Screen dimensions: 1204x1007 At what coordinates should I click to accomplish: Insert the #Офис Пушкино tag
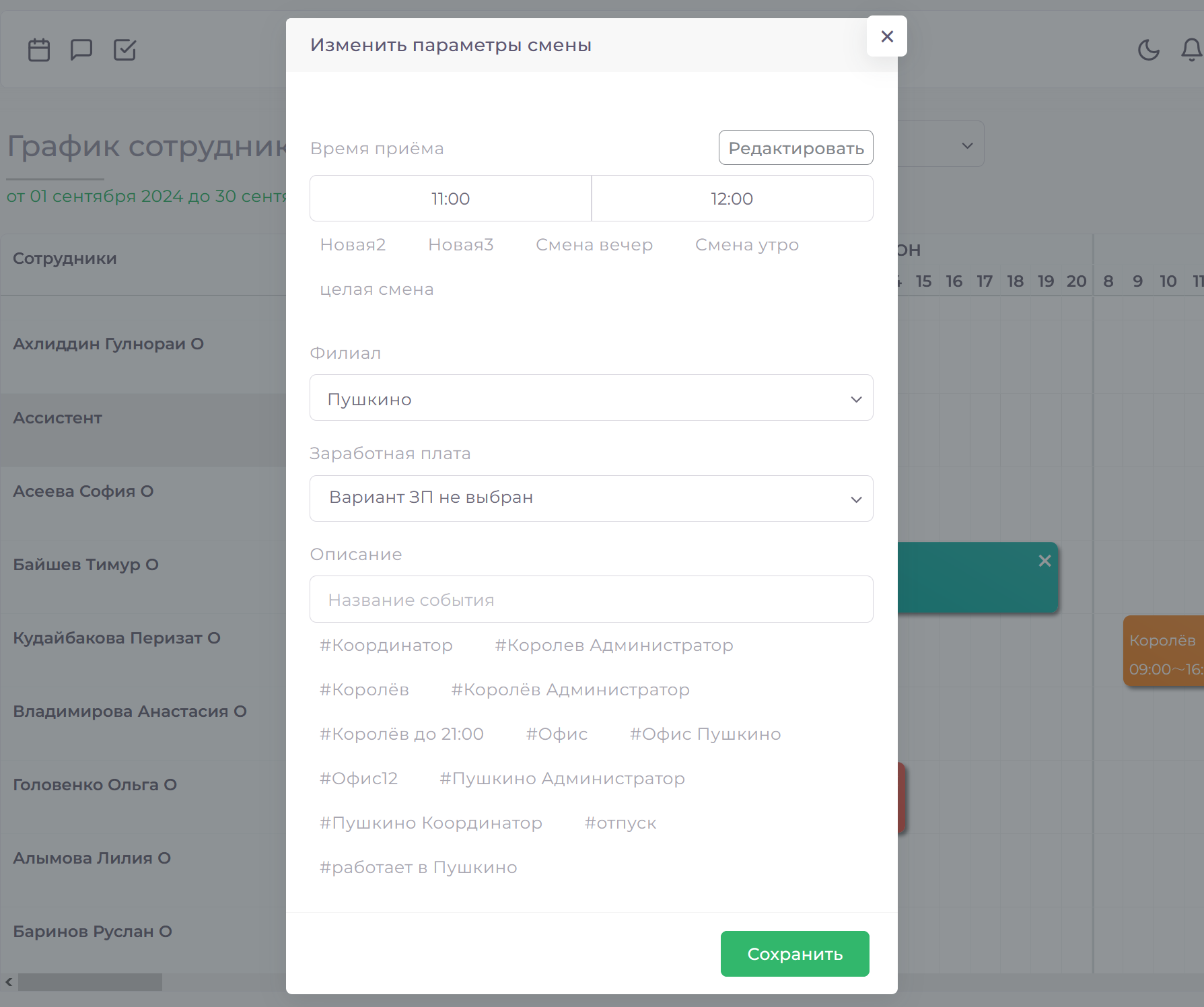coord(705,734)
